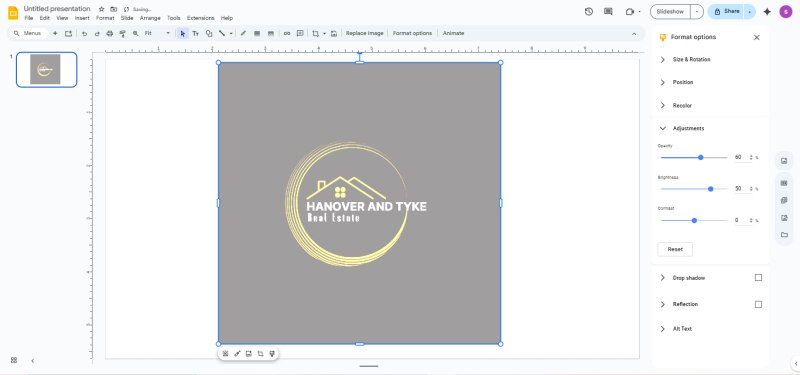Image resolution: width=800 pixels, height=375 pixels.
Task: Open the Extensions menu
Action: tap(201, 18)
